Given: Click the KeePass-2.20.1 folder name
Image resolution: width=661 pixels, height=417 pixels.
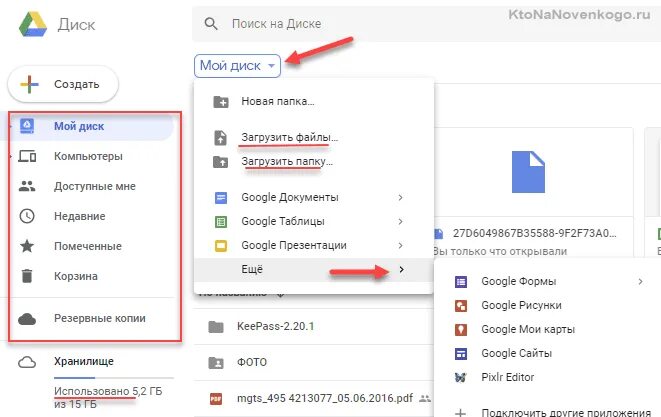Looking at the screenshot, I should coord(275,326).
